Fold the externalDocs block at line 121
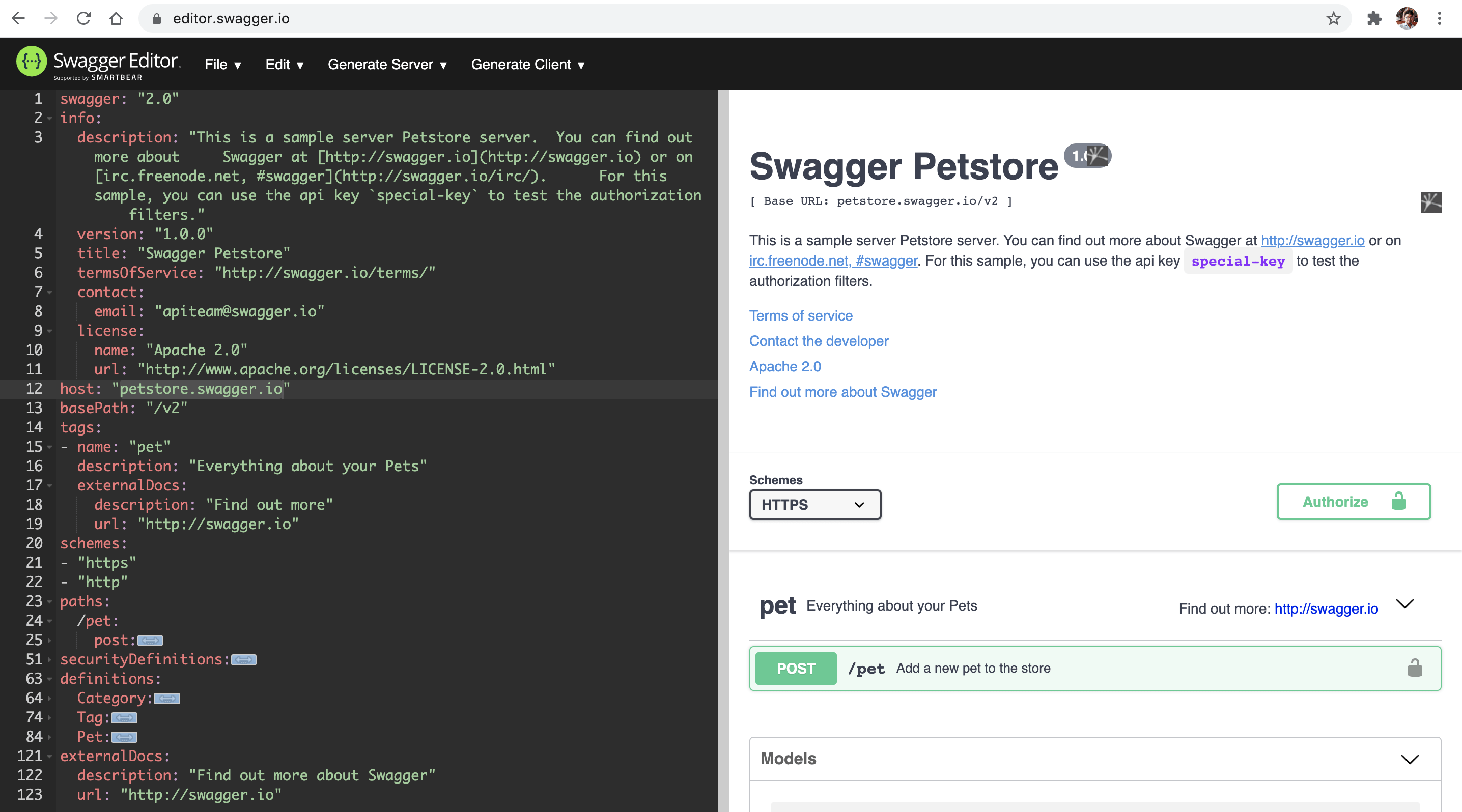Image resolution: width=1462 pixels, height=812 pixels. tap(49, 756)
